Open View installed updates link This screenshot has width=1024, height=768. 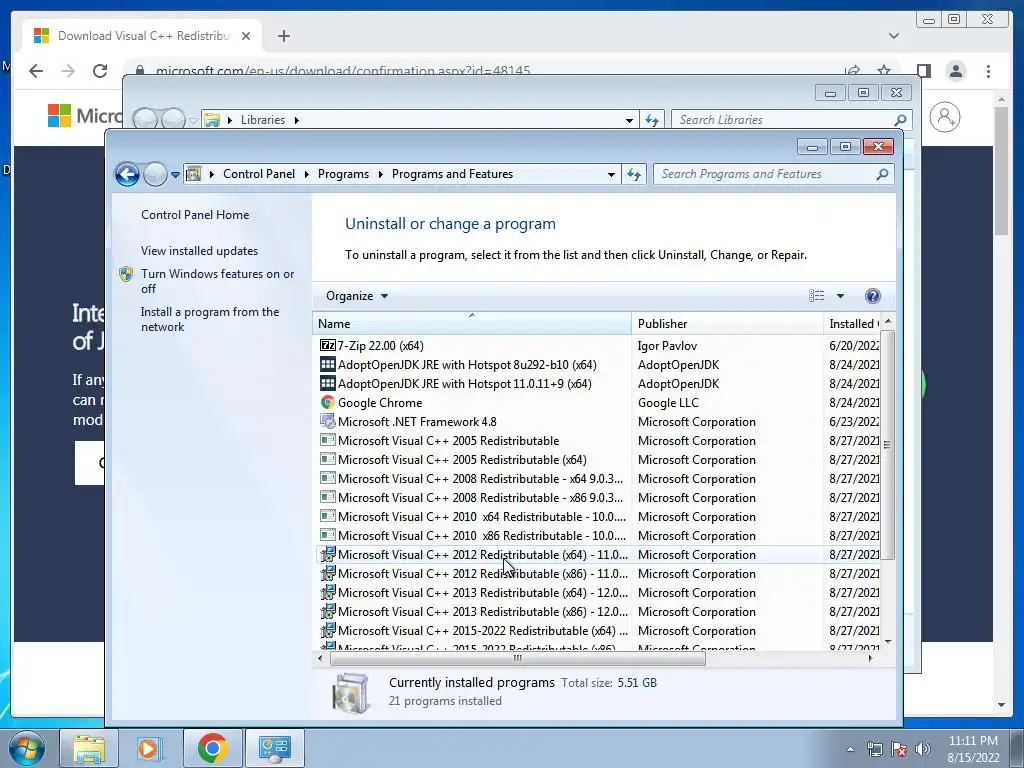pyautogui.click(x=199, y=251)
